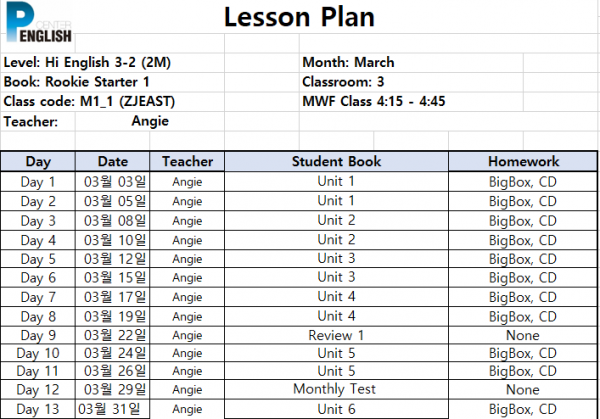The width and height of the screenshot is (600, 419).
Task: Click the Month: March cell
Action: (x=411, y=62)
